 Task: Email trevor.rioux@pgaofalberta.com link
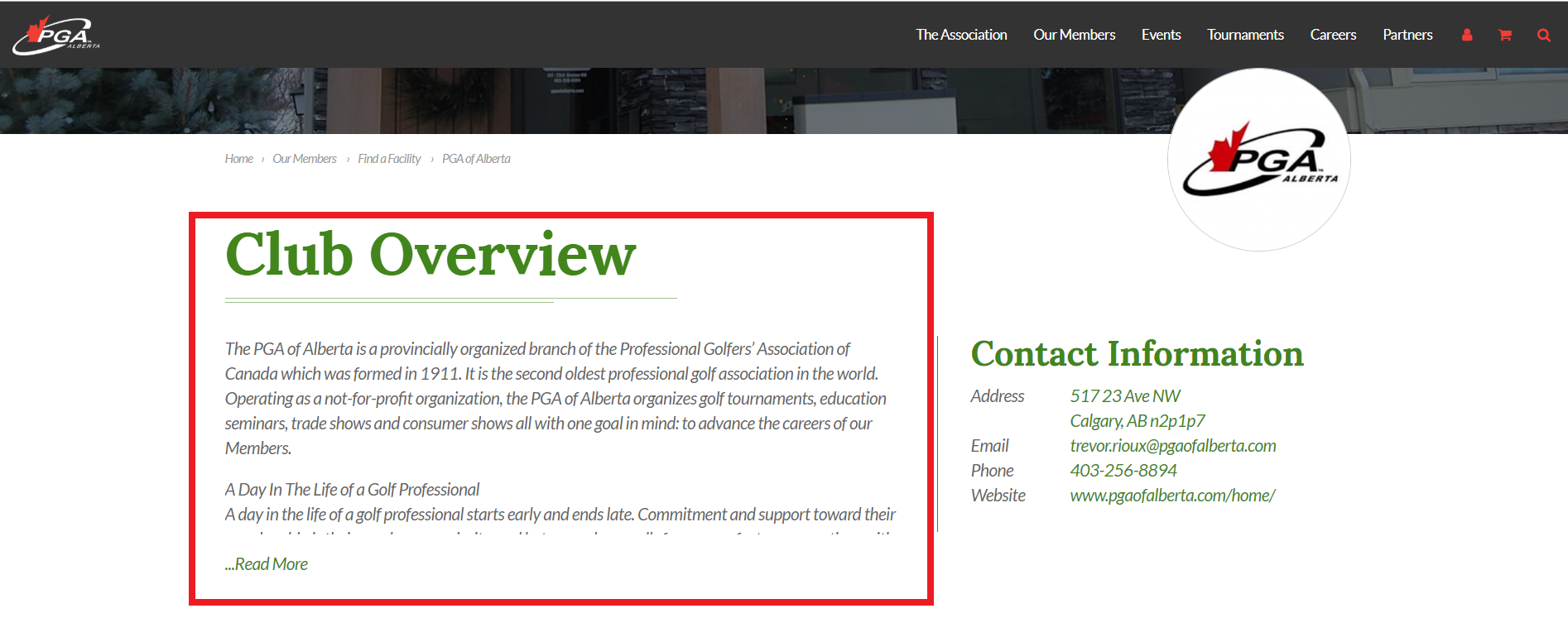1172,446
